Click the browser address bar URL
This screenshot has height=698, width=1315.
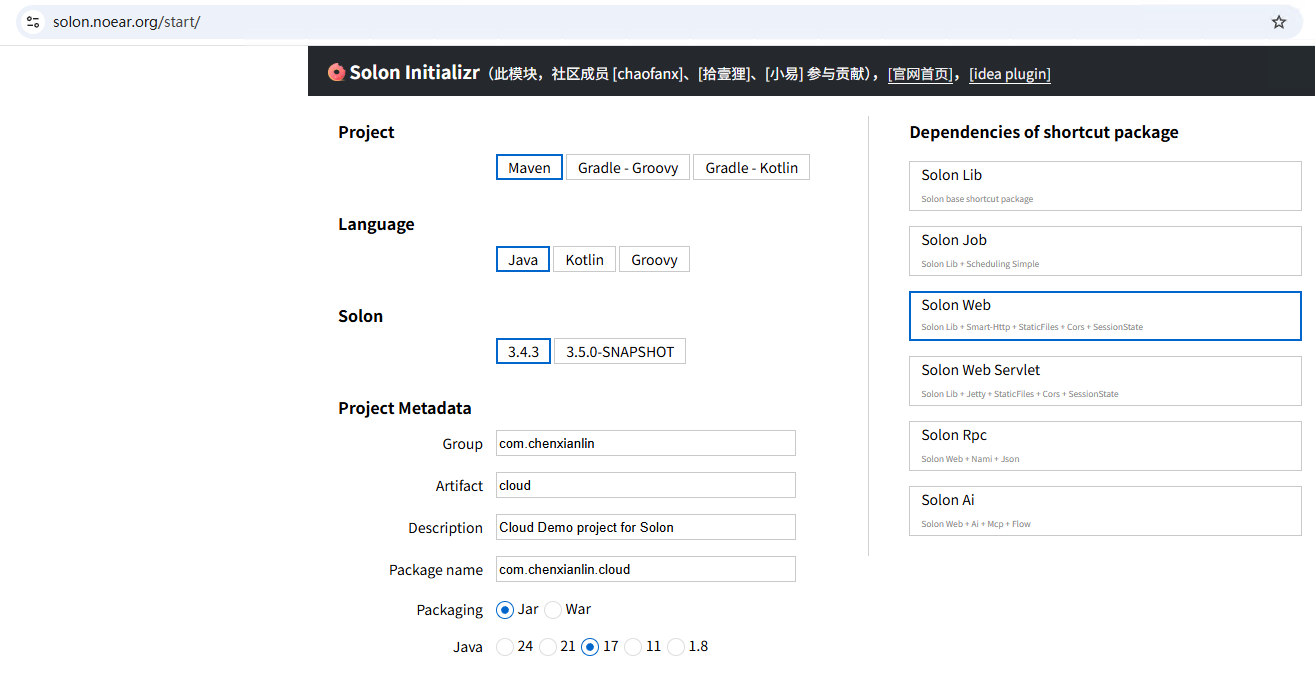point(126,22)
